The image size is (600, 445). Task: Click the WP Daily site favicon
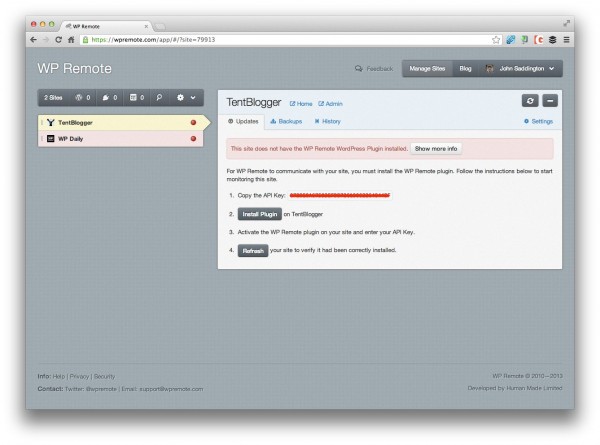click(51, 139)
